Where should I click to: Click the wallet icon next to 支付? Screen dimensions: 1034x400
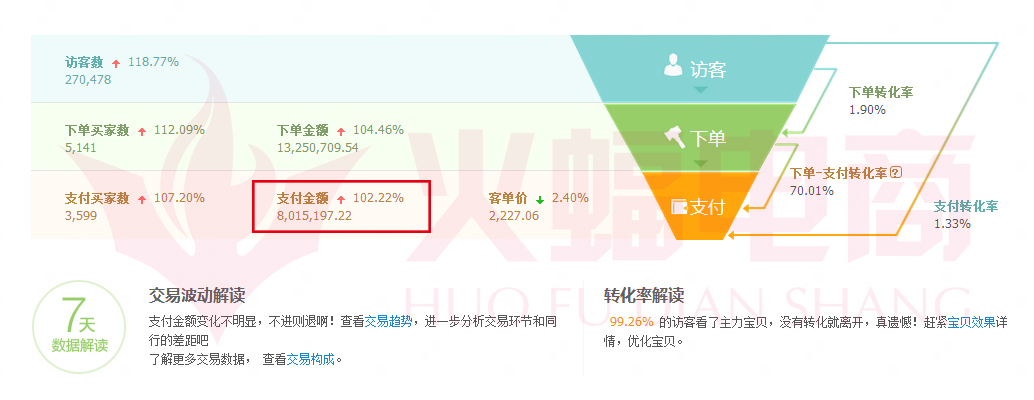tap(679, 207)
